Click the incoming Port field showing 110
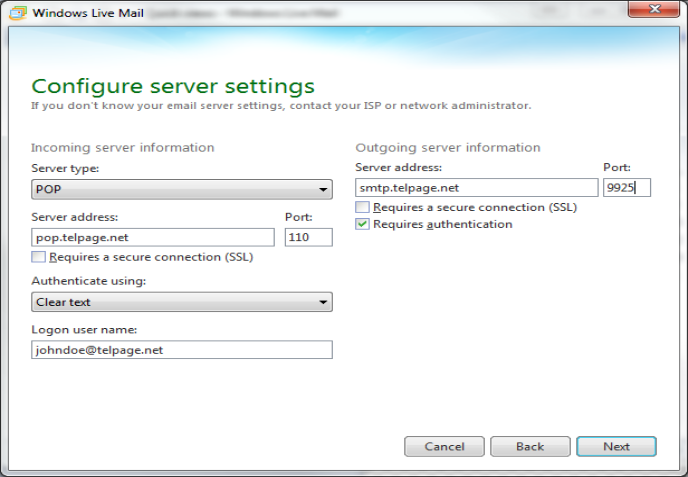The image size is (688, 477). click(308, 237)
